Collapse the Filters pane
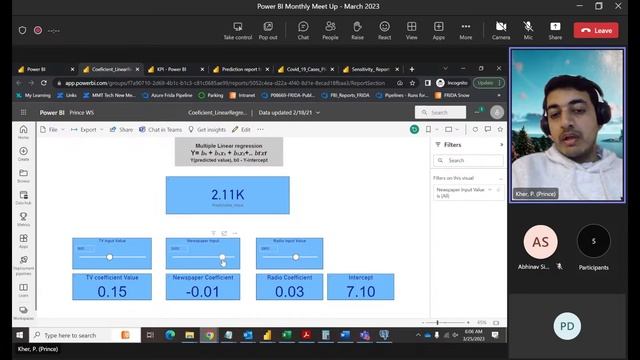640x360 pixels. [501, 144]
